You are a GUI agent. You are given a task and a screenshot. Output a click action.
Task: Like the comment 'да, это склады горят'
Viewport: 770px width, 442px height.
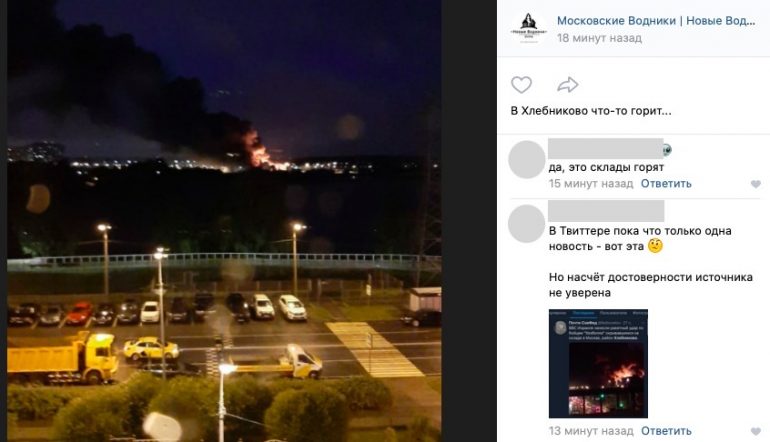click(x=756, y=184)
